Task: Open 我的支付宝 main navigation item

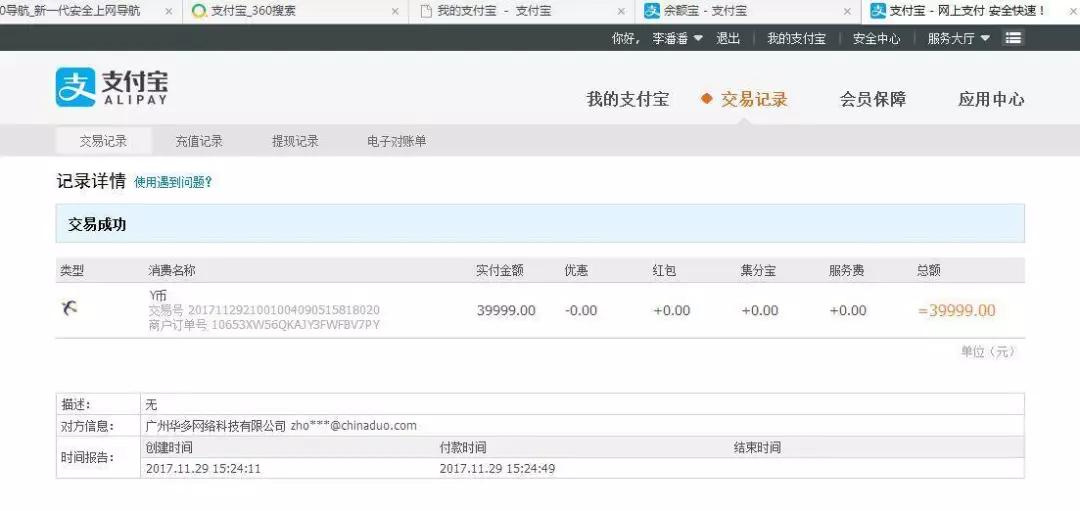Action: tap(627, 99)
